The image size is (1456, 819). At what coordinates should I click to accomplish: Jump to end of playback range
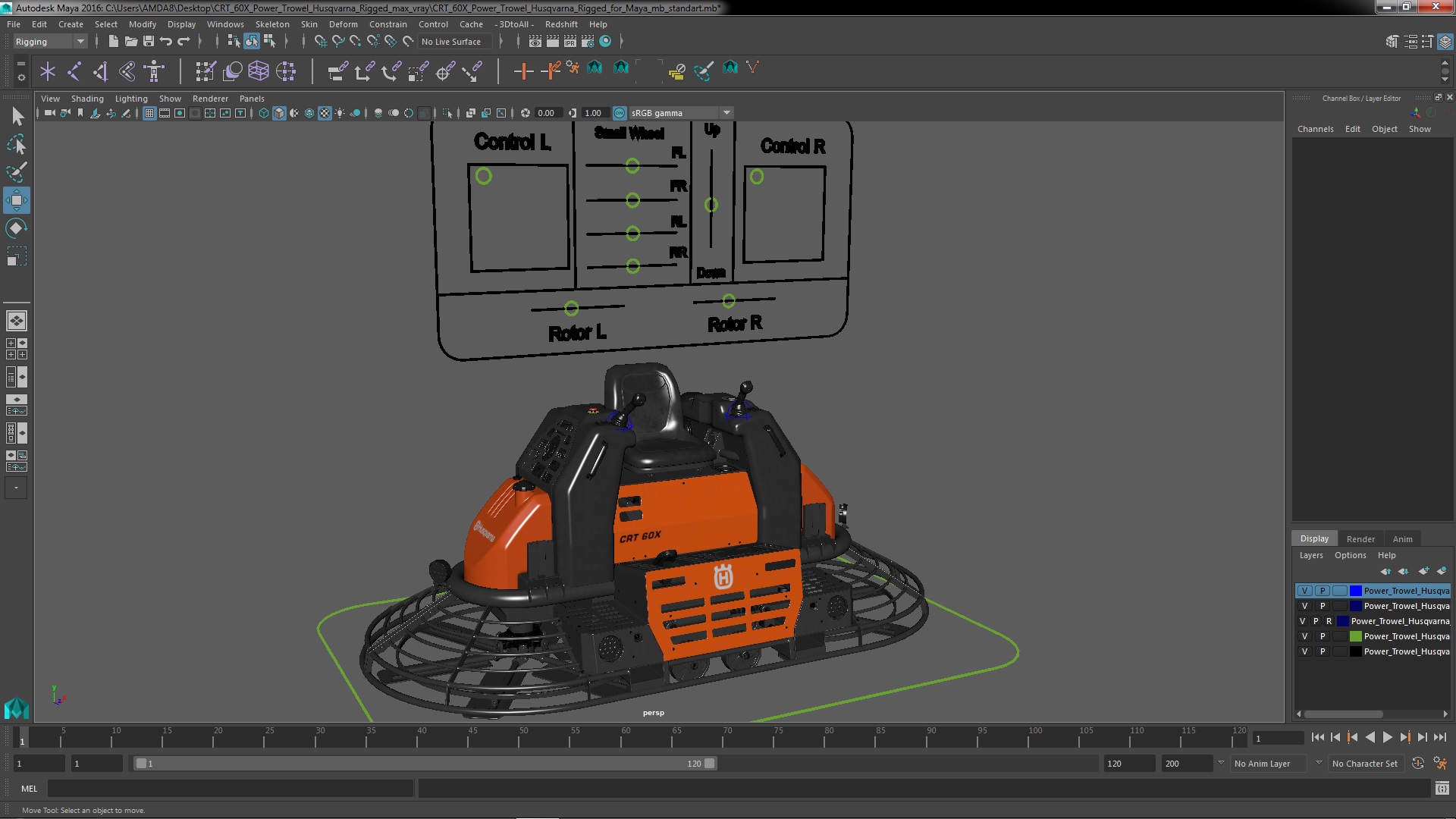[x=1439, y=737]
